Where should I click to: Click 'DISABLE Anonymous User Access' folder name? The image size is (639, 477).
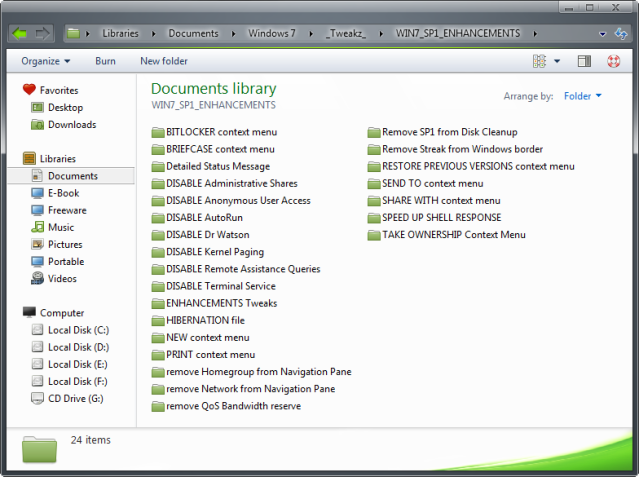click(x=238, y=201)
